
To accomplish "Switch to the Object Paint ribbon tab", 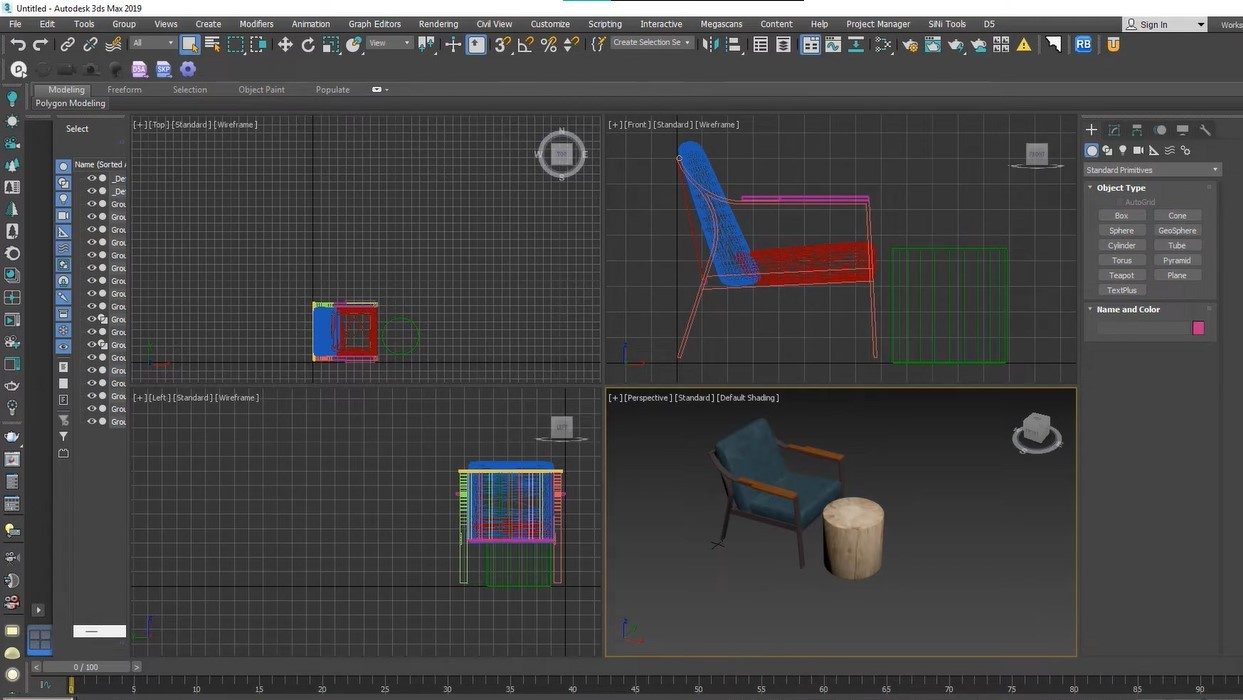I will [261, 90].
